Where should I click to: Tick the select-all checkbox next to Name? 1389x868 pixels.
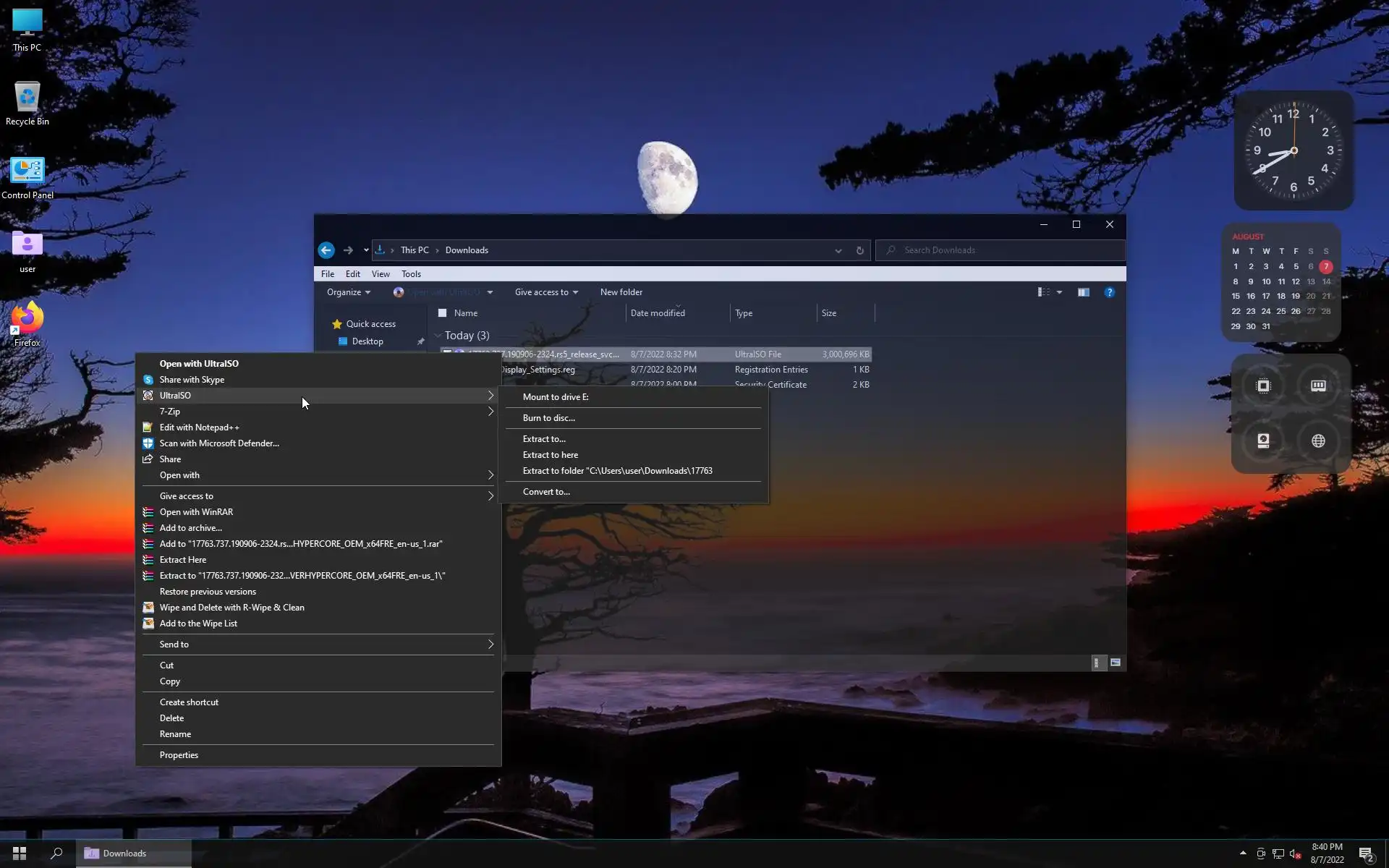coord(442,313)
